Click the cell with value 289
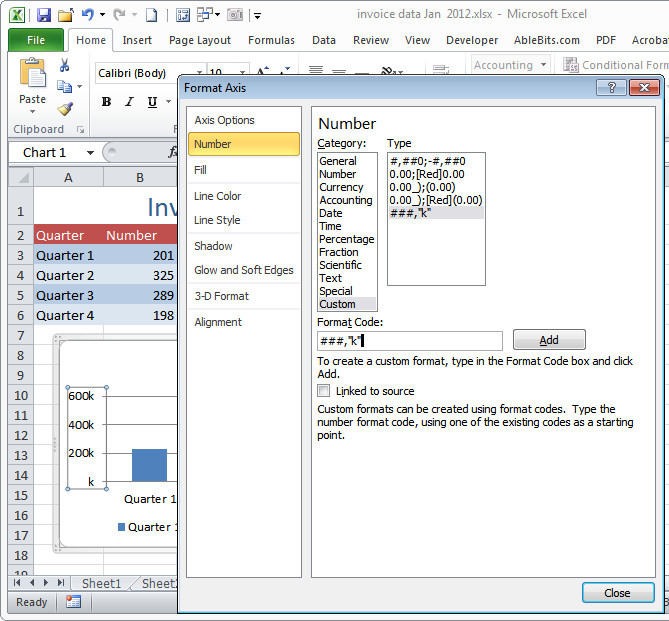The image size is (669, 621). point(140,295)
